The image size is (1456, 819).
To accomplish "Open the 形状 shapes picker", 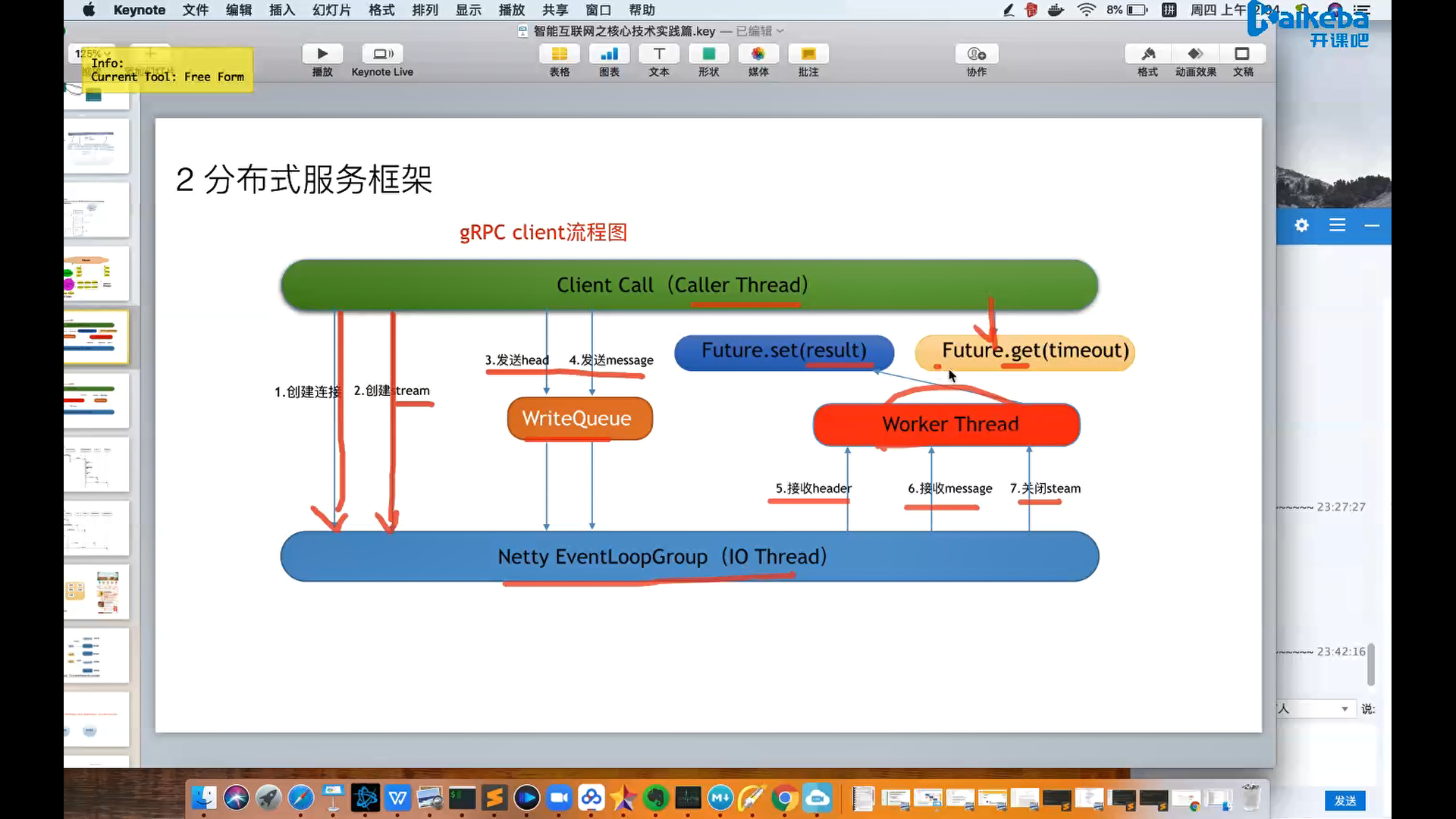I will (x=708, y=54).
